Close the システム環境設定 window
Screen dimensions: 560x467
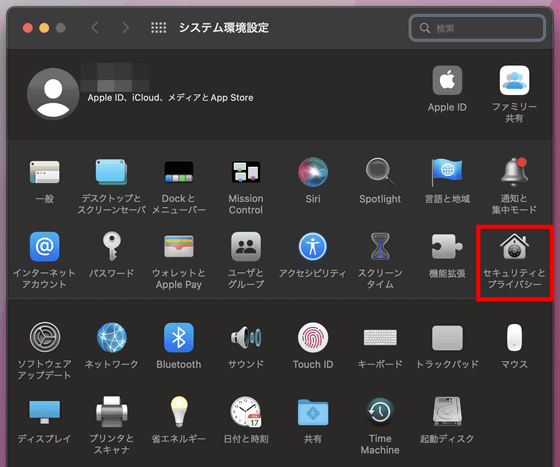click(28, 28)
